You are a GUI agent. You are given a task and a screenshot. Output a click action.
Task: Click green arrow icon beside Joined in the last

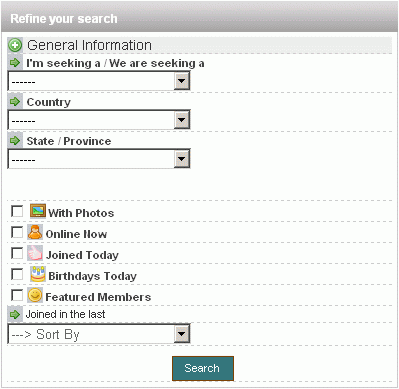pos(15,314)
